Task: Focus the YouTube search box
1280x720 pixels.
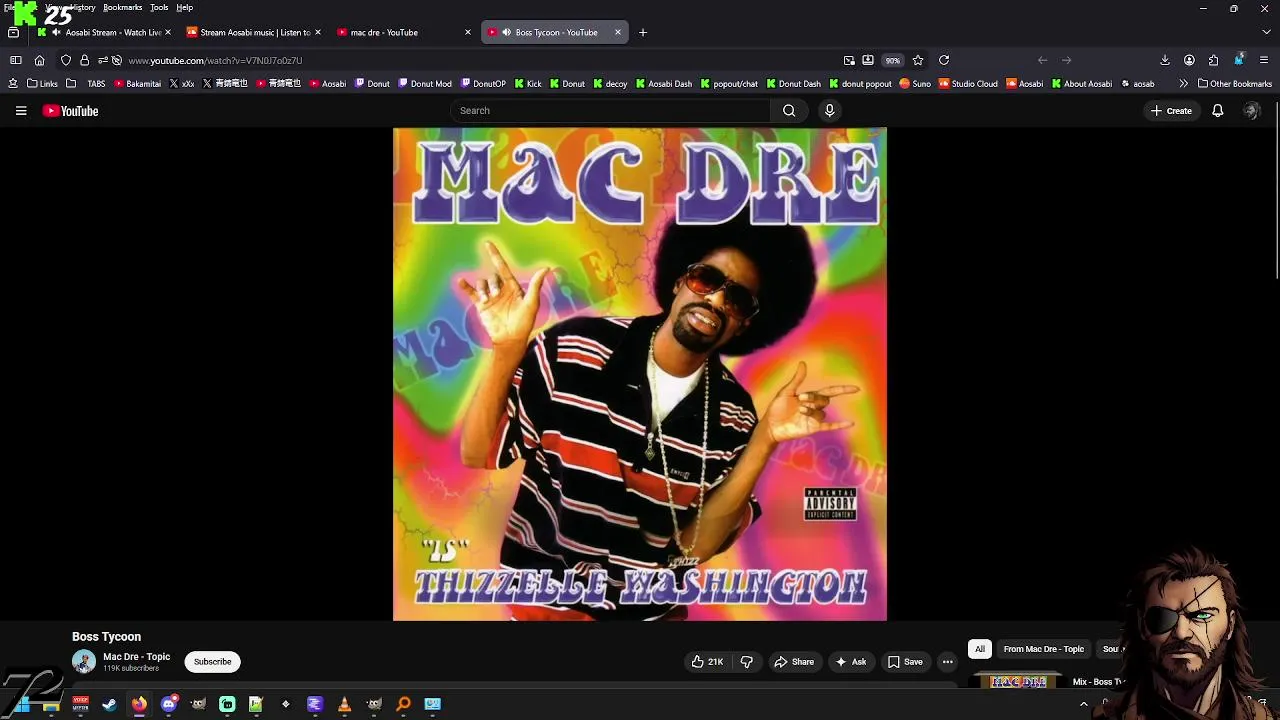Action: click(x=610, y=111)
